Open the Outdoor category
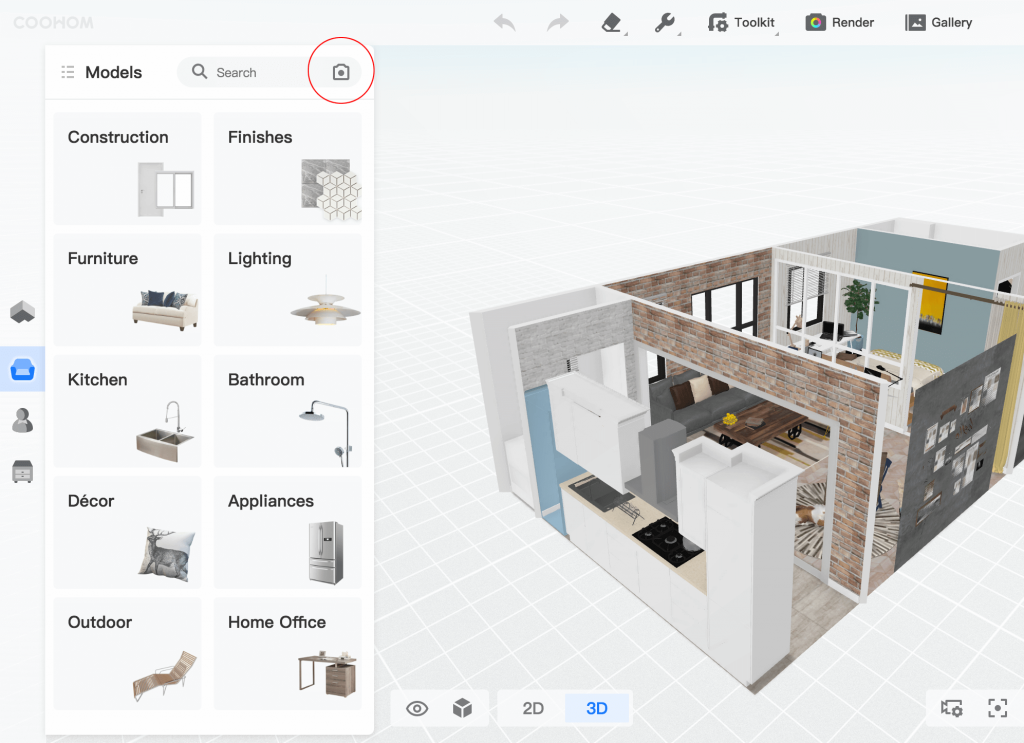Image resolution: width=1024 pixels, height=743 pixels. pyautogui.click(x=127, y=654)
